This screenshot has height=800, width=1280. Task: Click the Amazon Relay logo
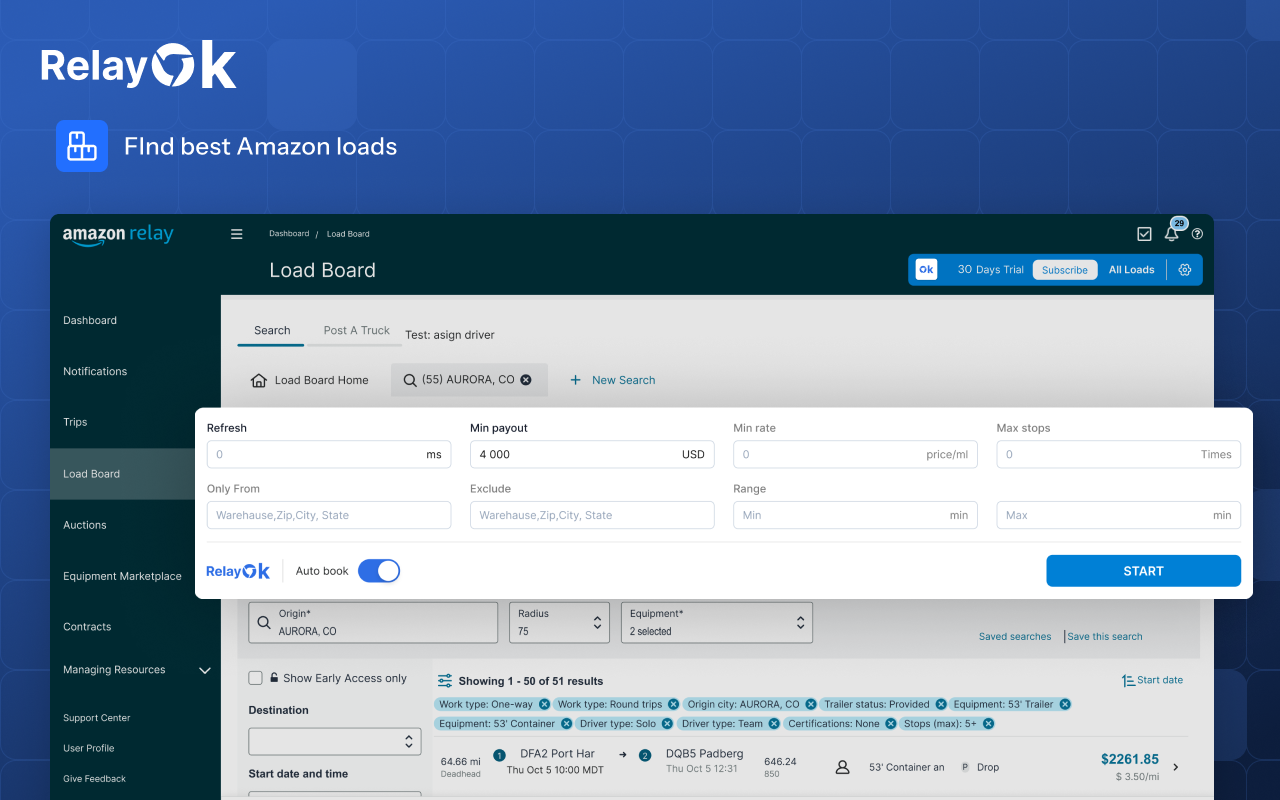[x=118, y=235]
